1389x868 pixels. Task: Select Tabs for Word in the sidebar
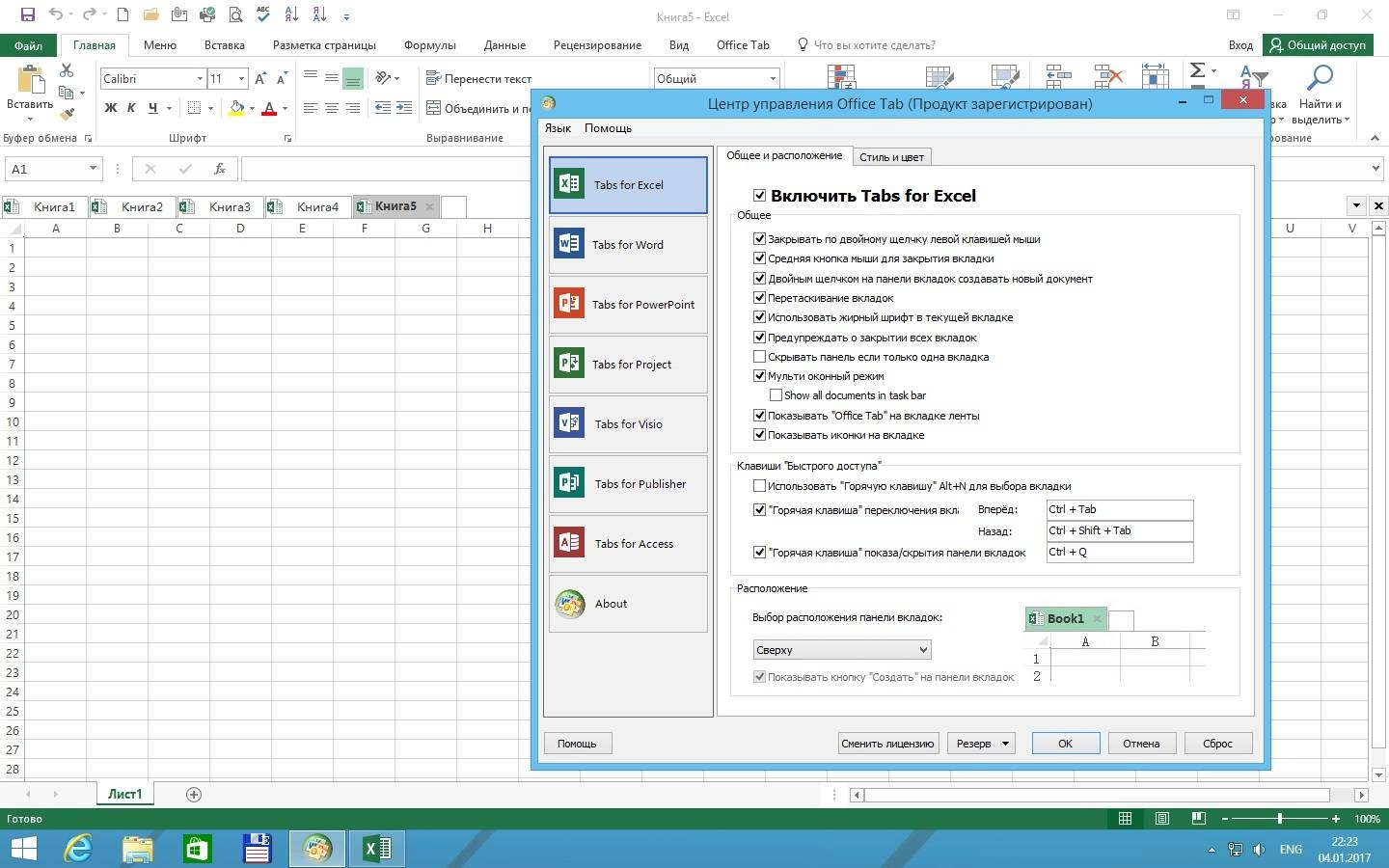click(x=628, y=245)
